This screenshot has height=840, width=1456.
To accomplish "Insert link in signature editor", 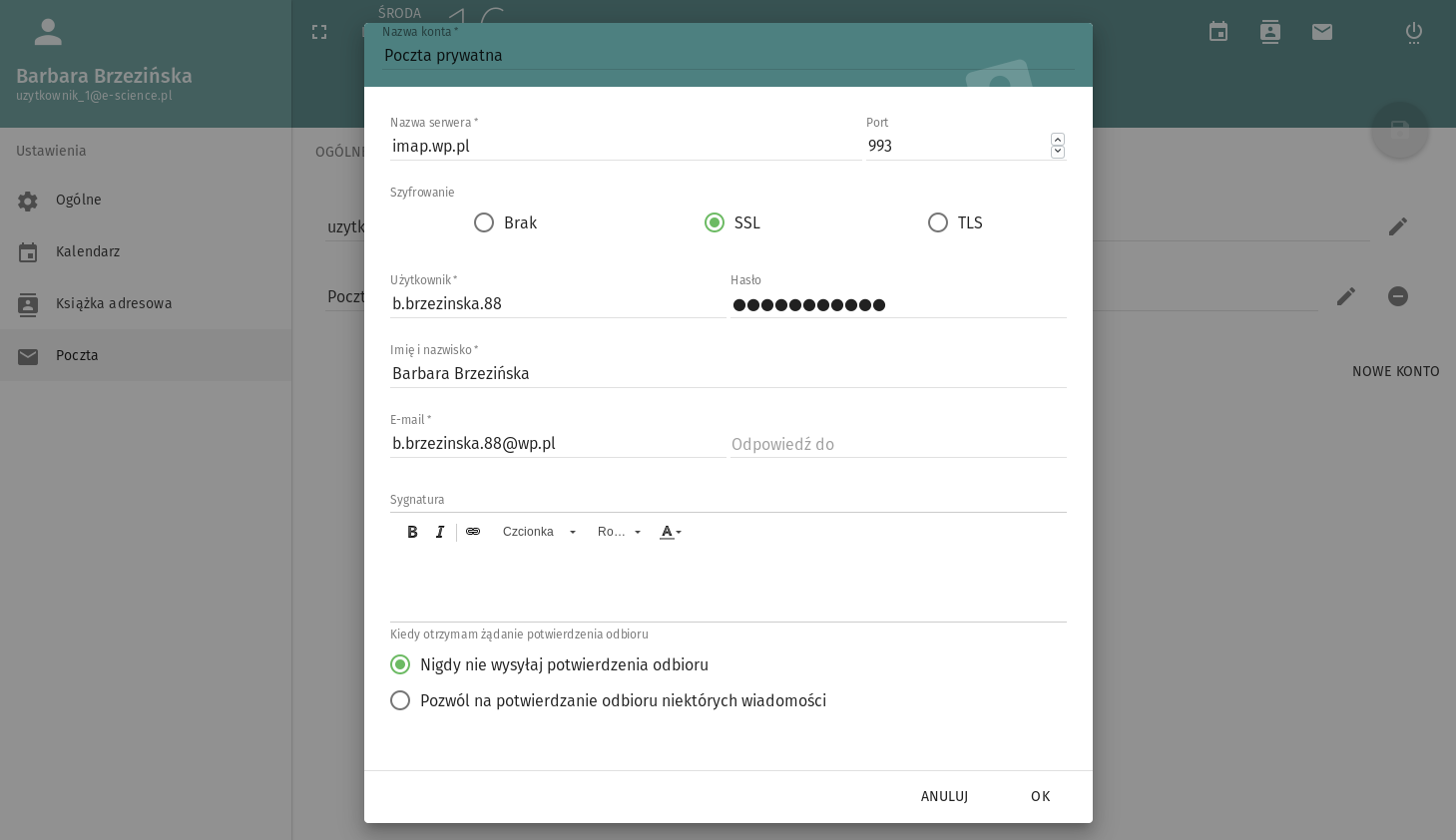I will pos(473,532).
